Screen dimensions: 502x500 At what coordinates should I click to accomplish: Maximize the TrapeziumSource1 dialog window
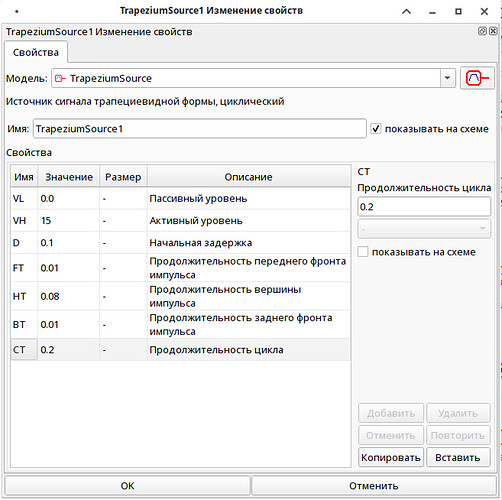coord(458,12)
